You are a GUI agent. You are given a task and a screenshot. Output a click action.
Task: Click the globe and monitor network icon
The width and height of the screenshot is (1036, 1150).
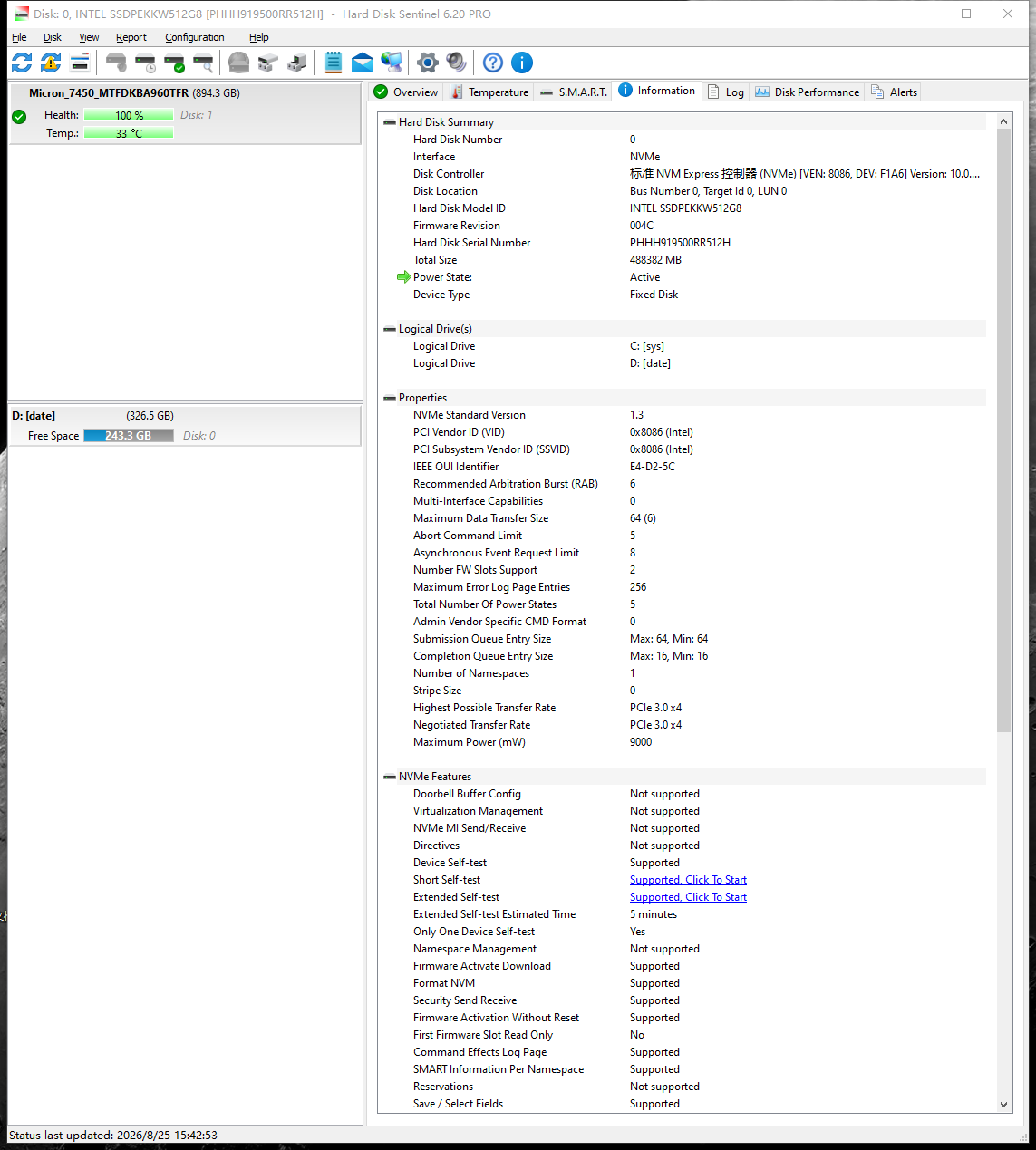392,63
